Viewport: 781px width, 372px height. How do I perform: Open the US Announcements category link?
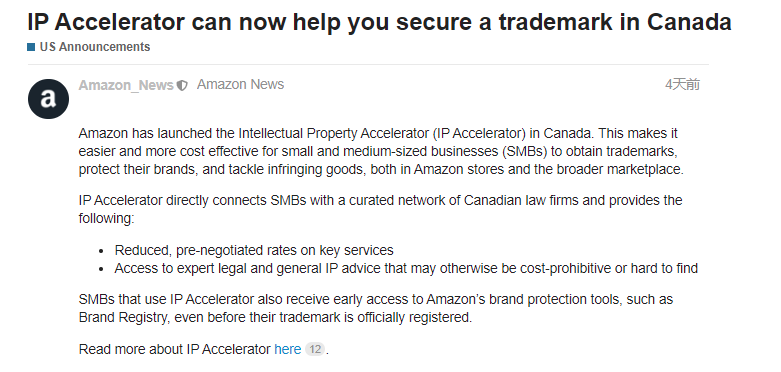click(95, 47)
